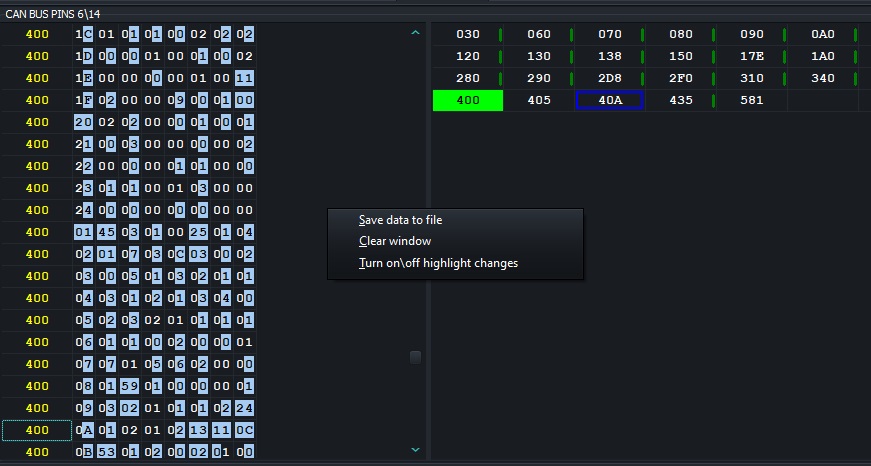The image size is (871, 466).
Task: Choose 'Clear window' from context menu
Action: [395, 241]
